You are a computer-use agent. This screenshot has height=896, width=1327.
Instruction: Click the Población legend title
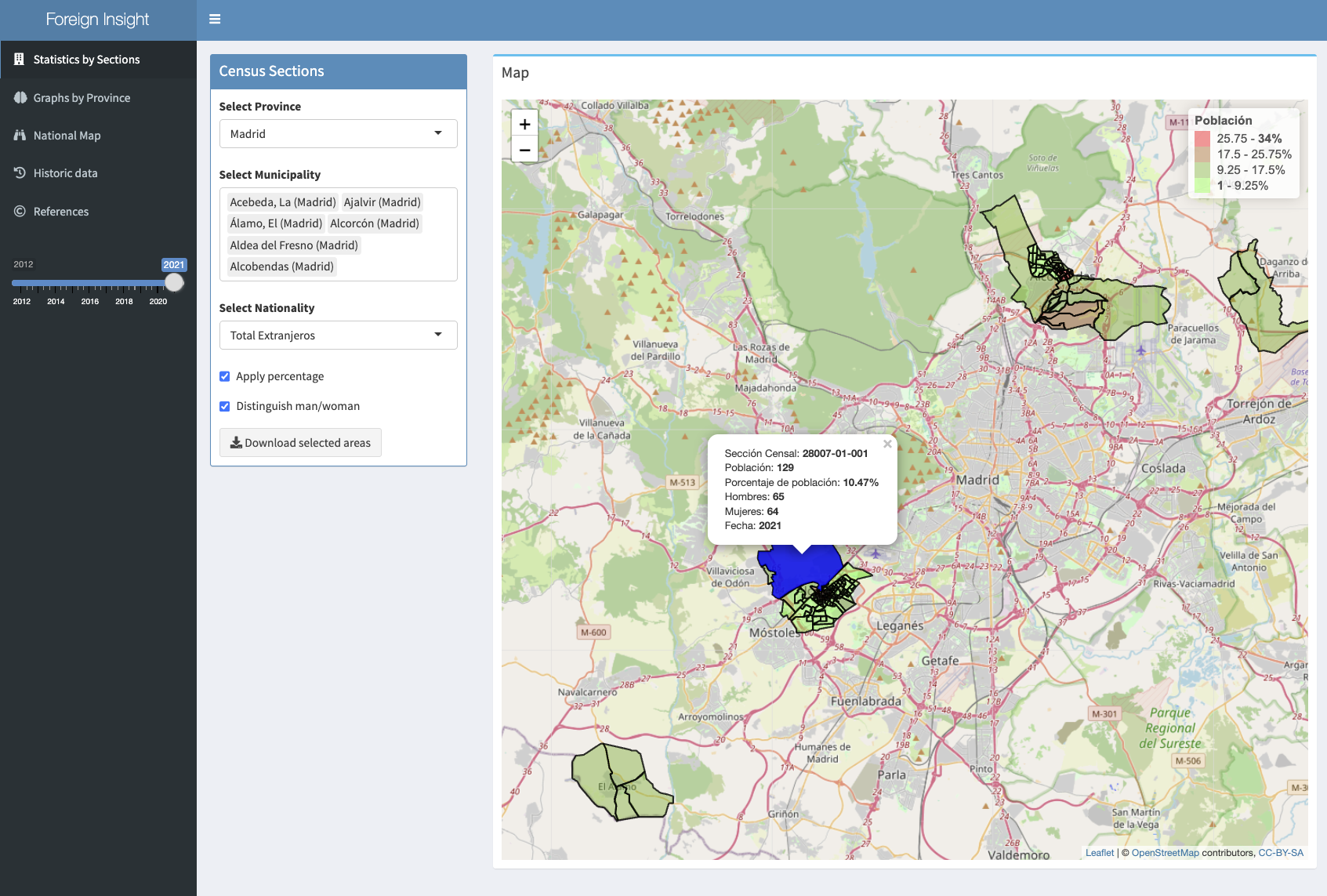coord(1223,121)
